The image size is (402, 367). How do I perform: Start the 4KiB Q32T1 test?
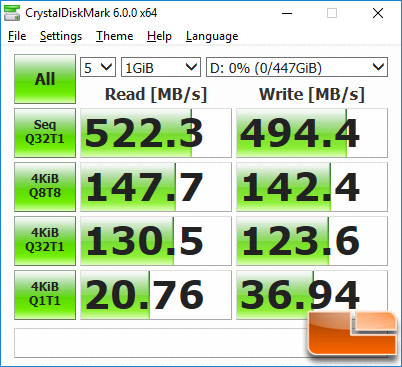click(x=45, y=241)
